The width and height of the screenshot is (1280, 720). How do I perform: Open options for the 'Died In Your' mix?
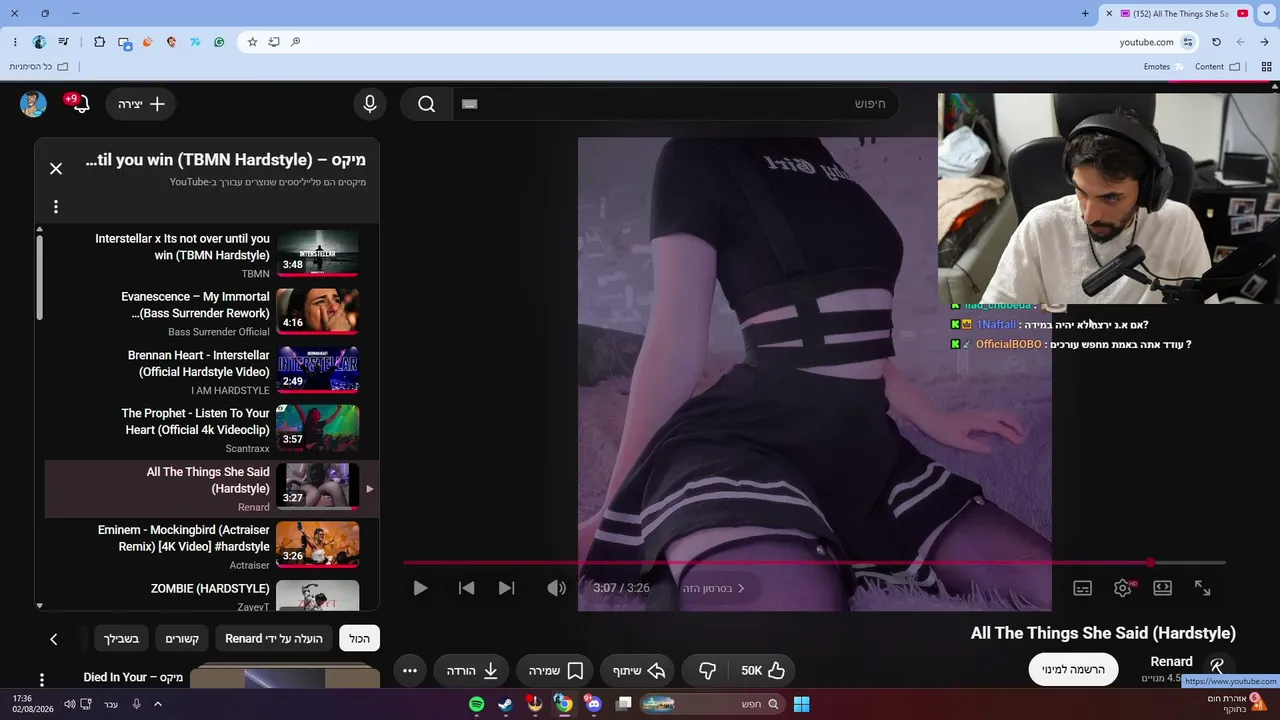coord(42,680)
